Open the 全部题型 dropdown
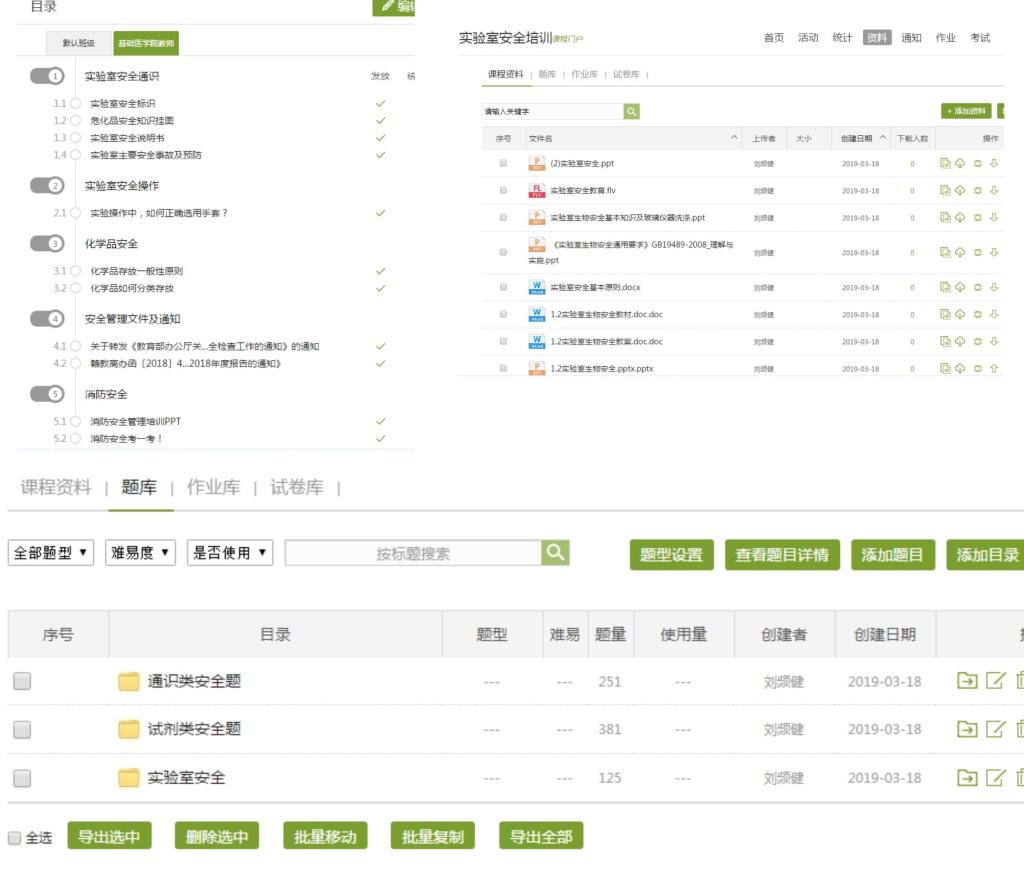Image resolution: width=1024 pixels, height=879 pixels. (x=51, y=553)
